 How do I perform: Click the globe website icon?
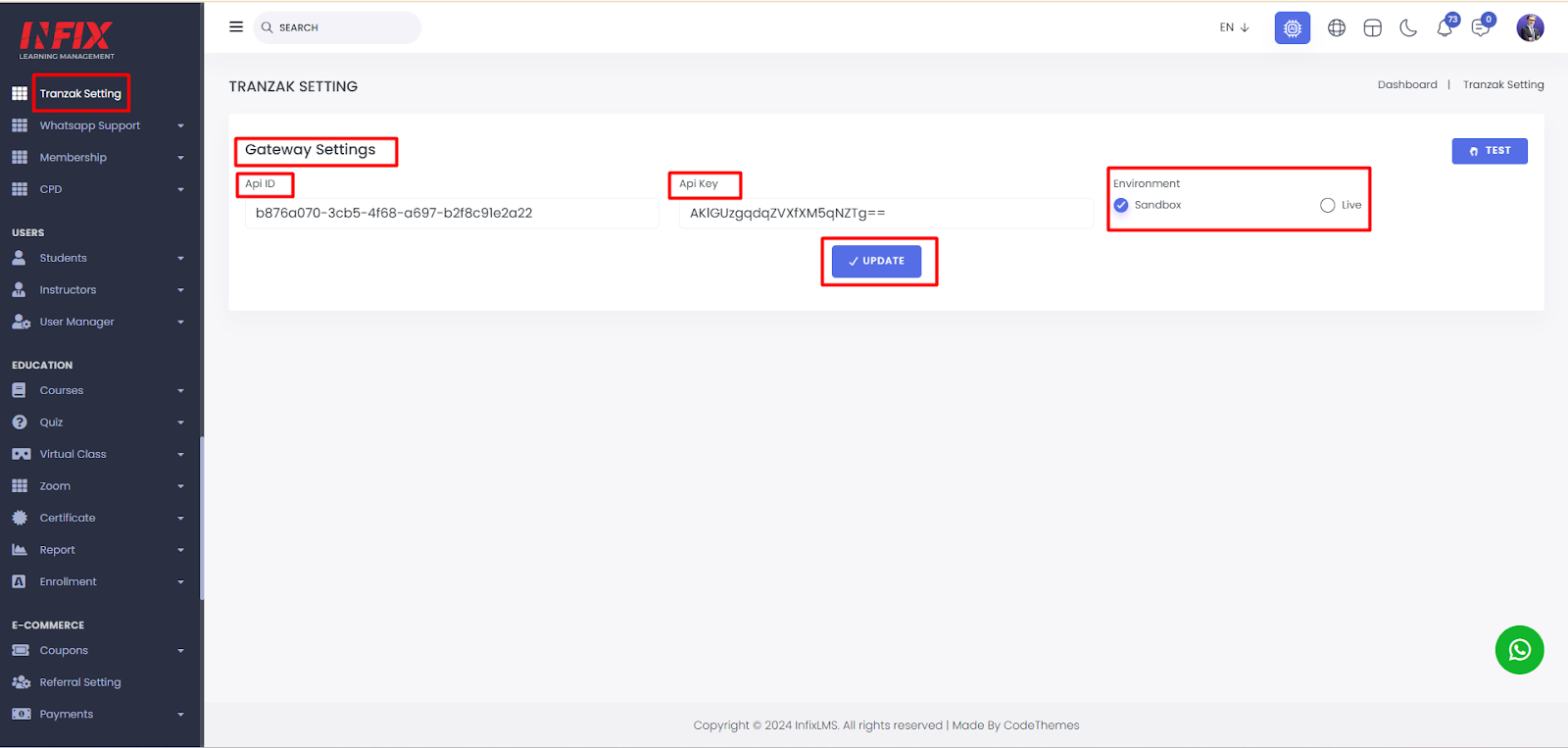1337,28
